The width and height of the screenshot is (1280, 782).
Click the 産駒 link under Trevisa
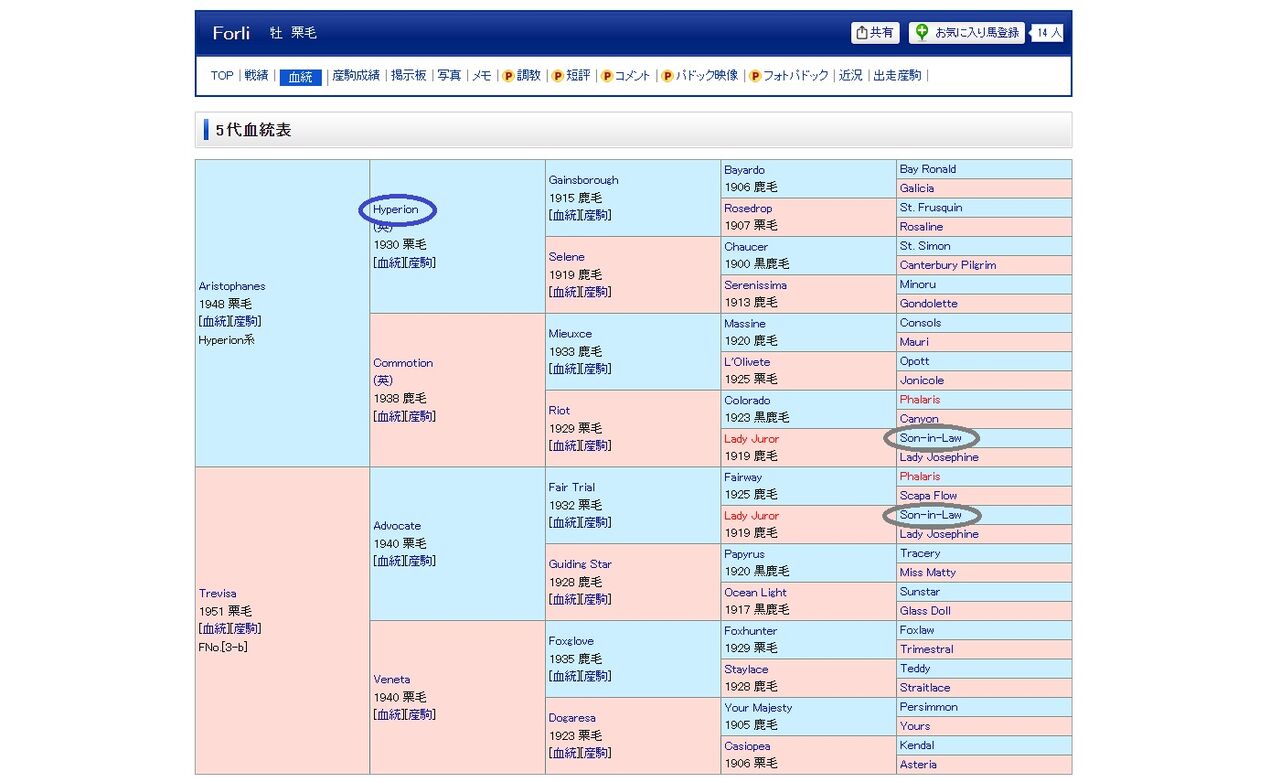246,629
